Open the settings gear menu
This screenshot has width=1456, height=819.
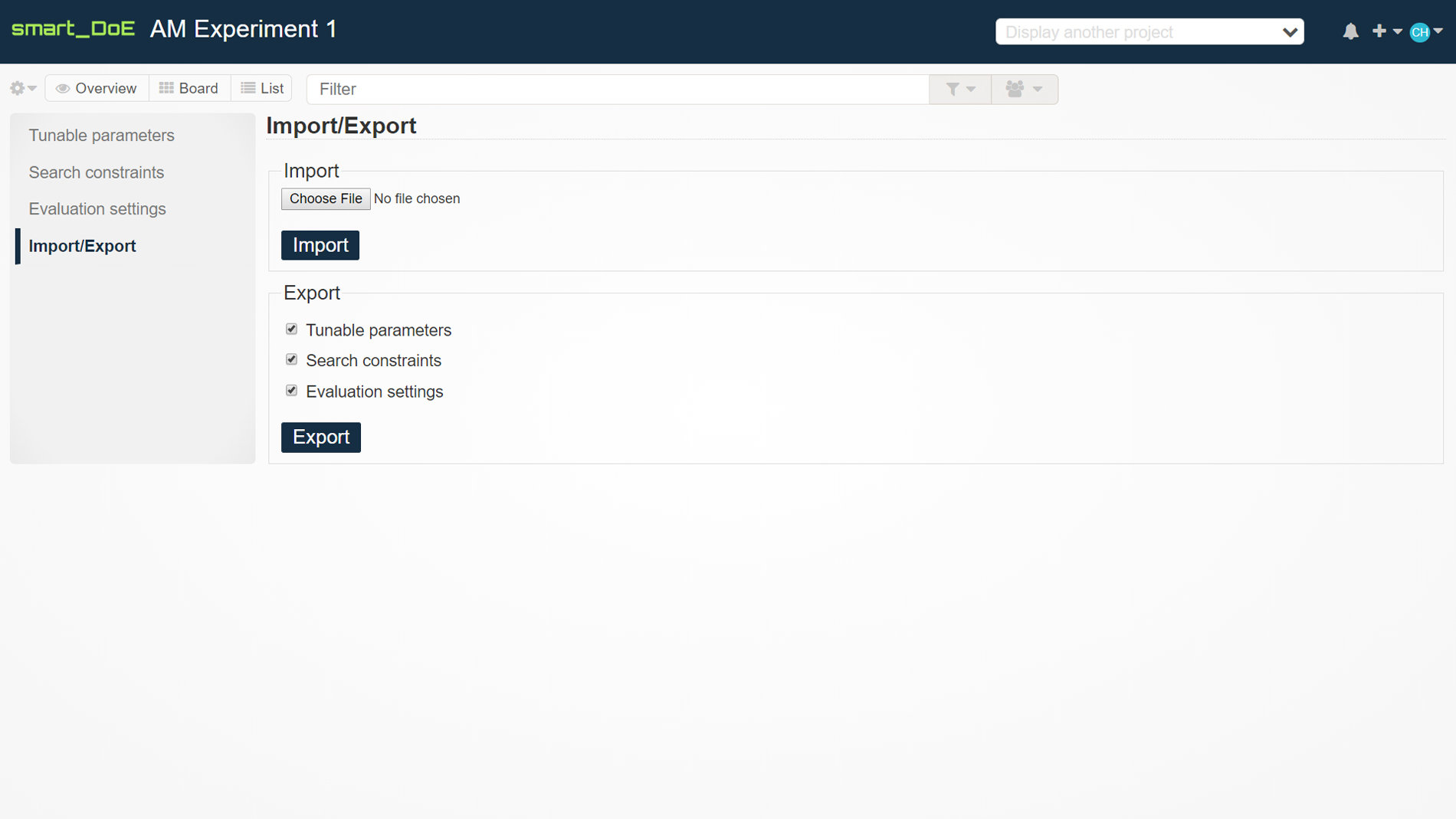pos(23,88)
